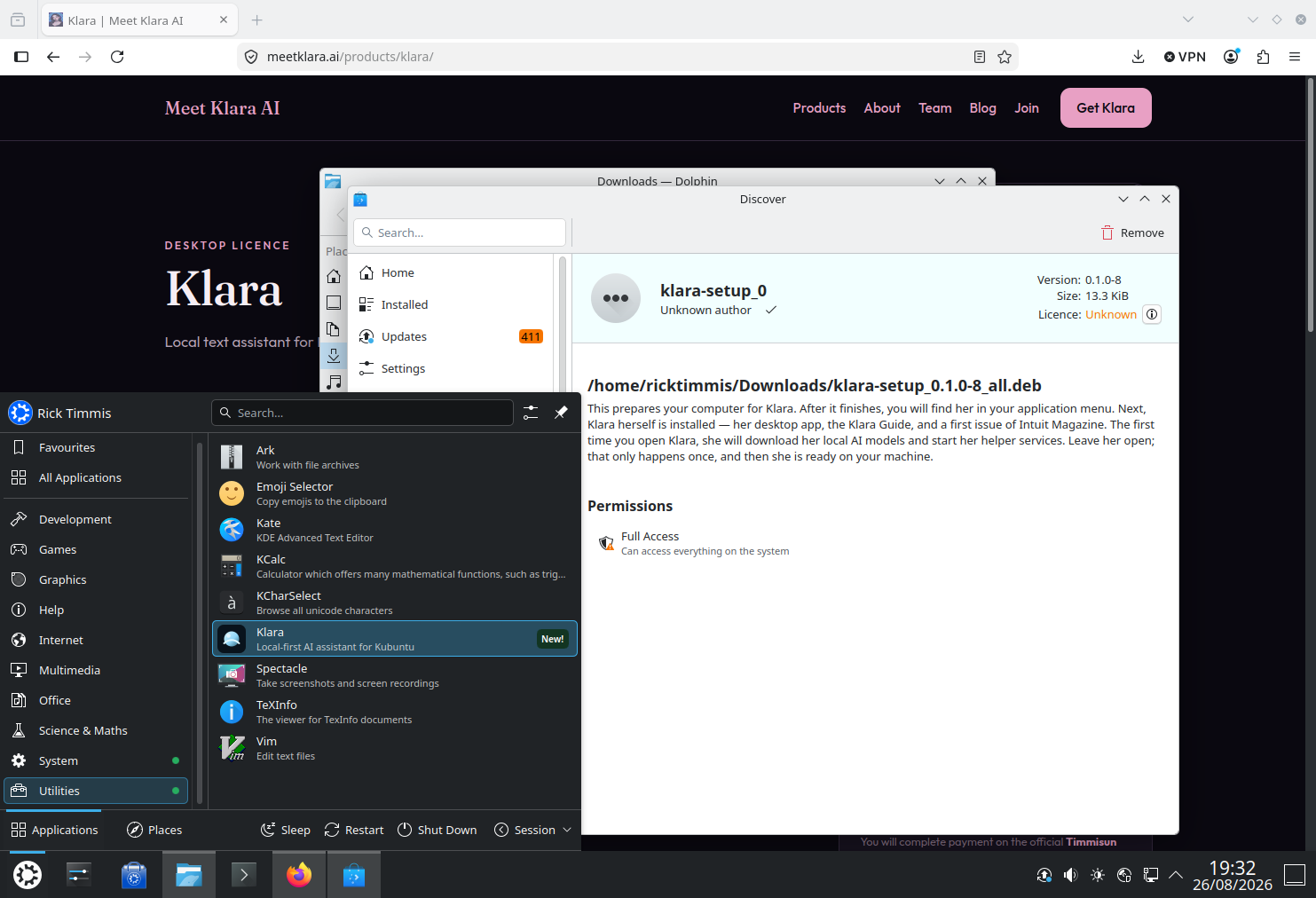Select Office category

click(x=96, y=700)
